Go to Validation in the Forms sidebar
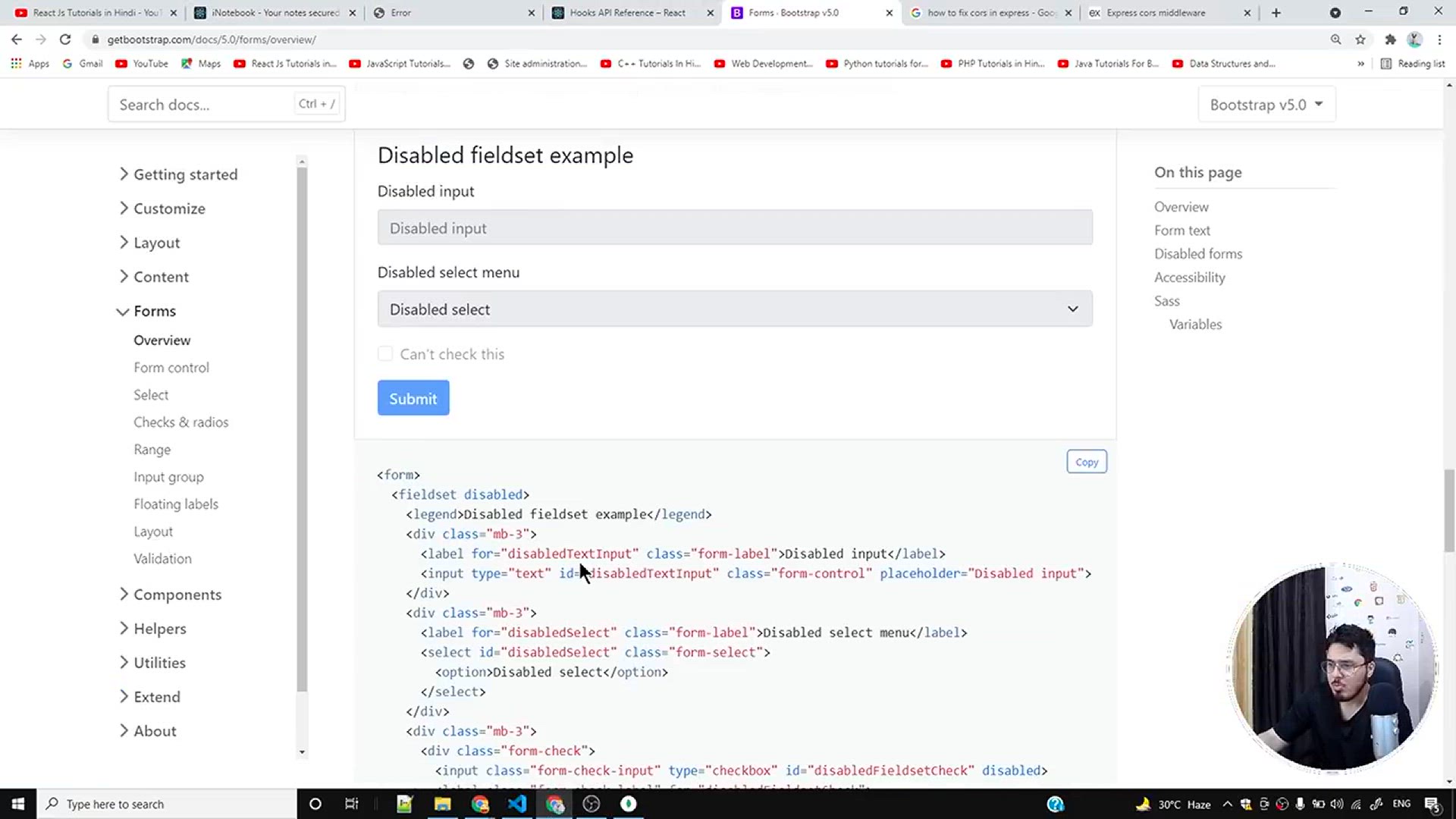This screenshot has width=1456, height=819. [163, 559]
